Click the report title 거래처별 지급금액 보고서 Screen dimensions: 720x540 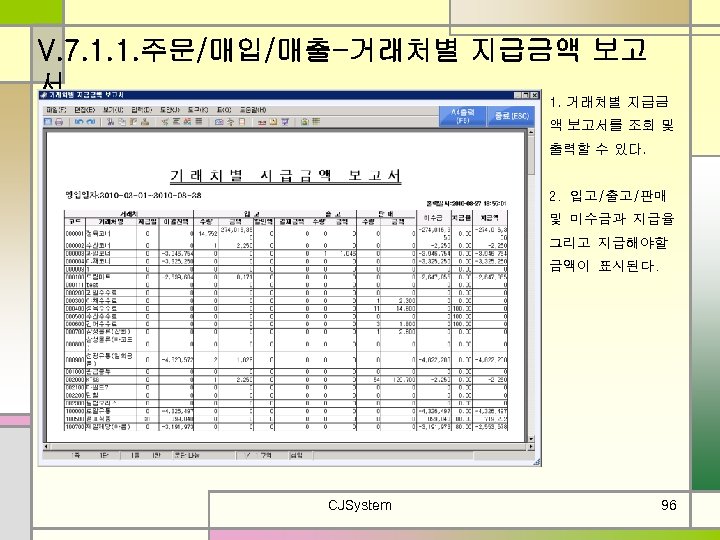(286, 176)
